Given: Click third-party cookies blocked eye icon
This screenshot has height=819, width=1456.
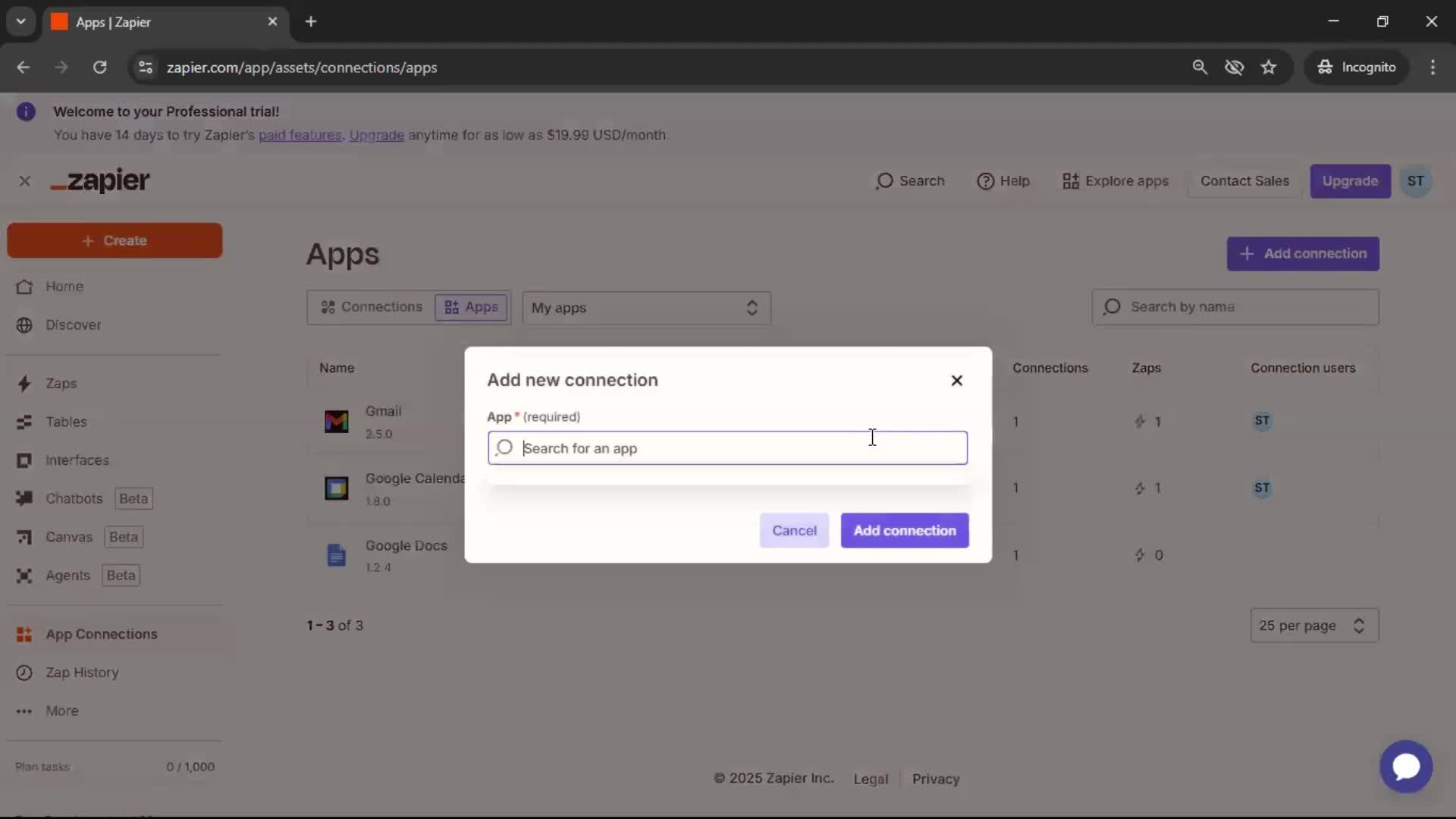Looking at the screenshot, I should pos(1234,67).
